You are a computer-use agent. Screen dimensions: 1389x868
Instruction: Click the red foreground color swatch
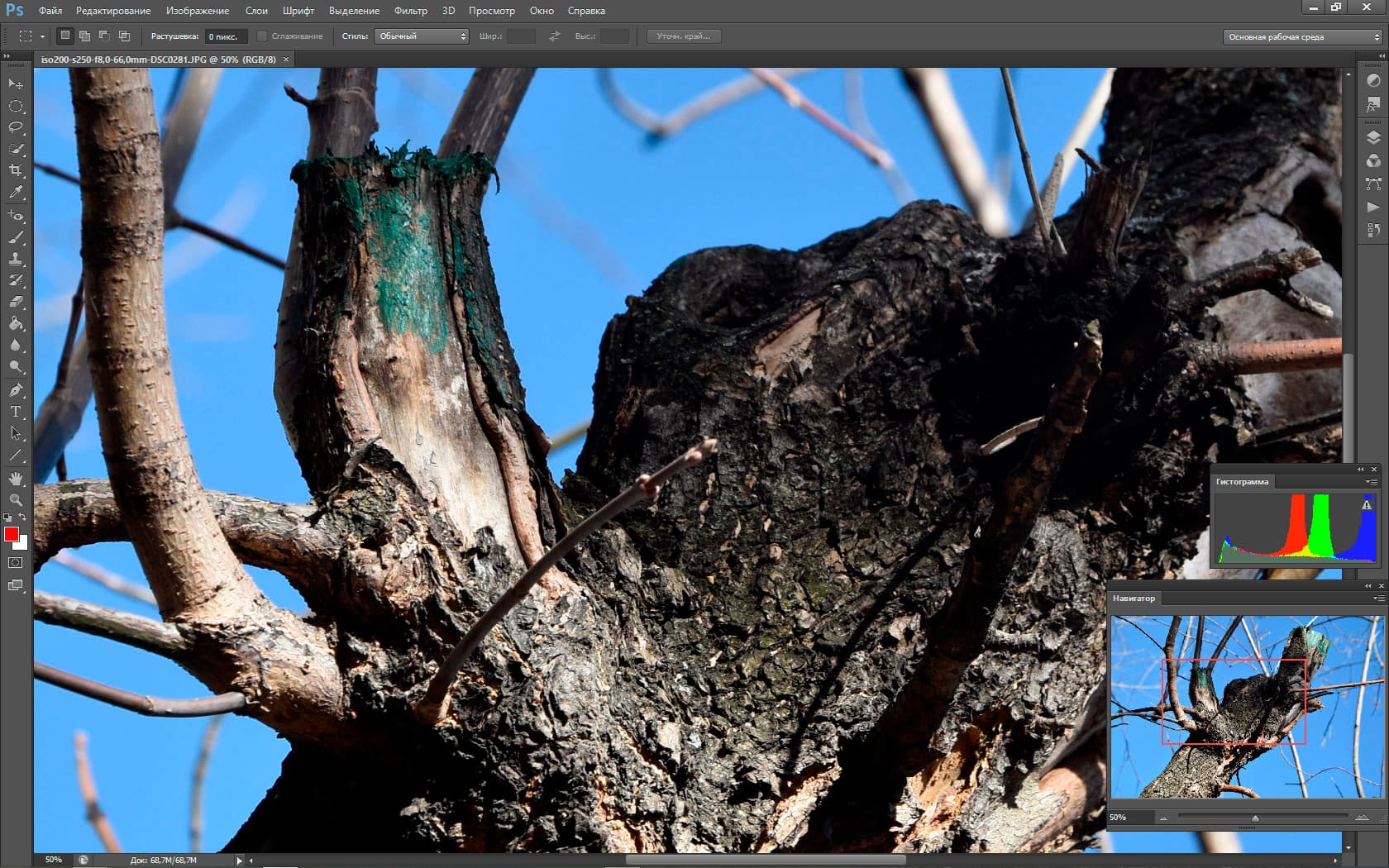click(11, 534)
